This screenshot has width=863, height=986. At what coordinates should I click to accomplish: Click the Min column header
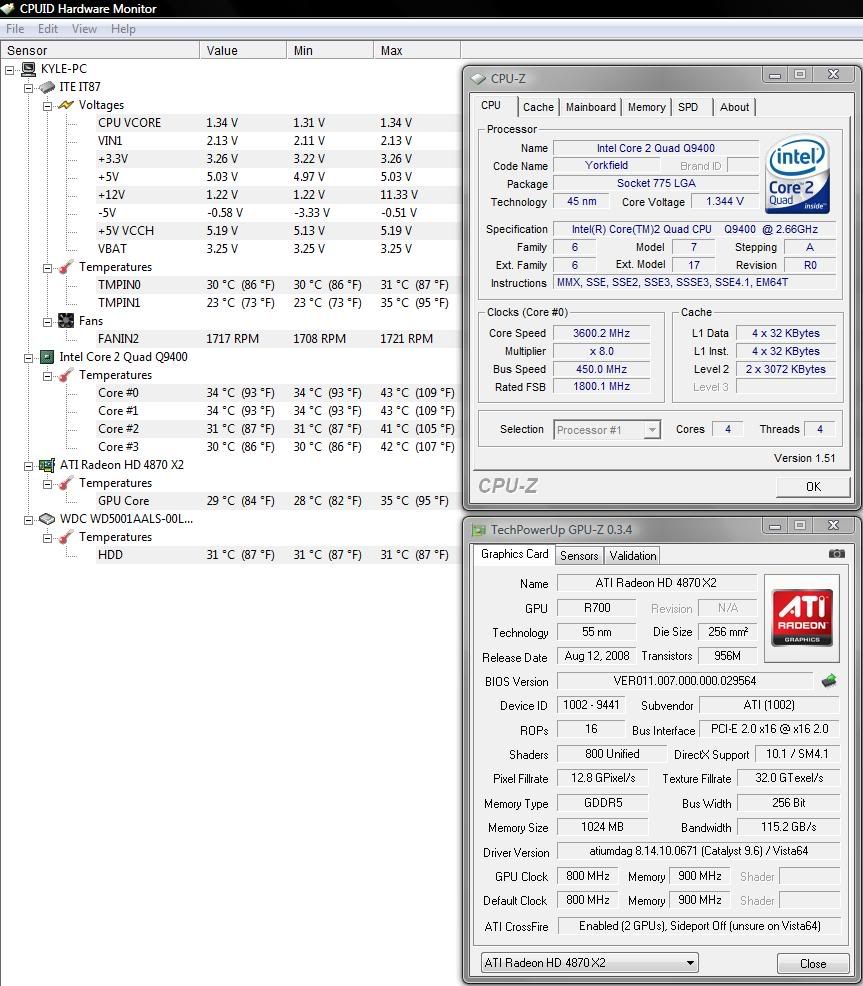pos(330,50)
